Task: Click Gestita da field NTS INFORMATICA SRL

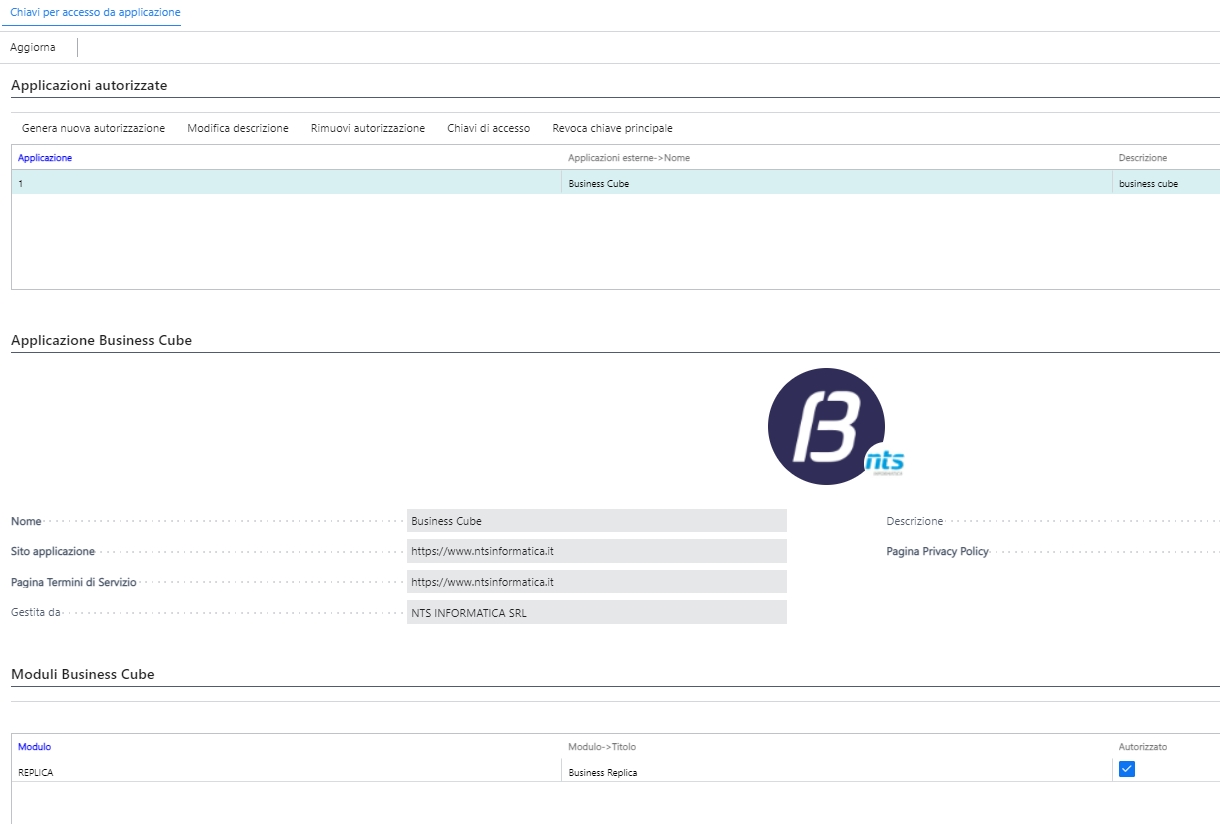Action: [x=597, y=613]
